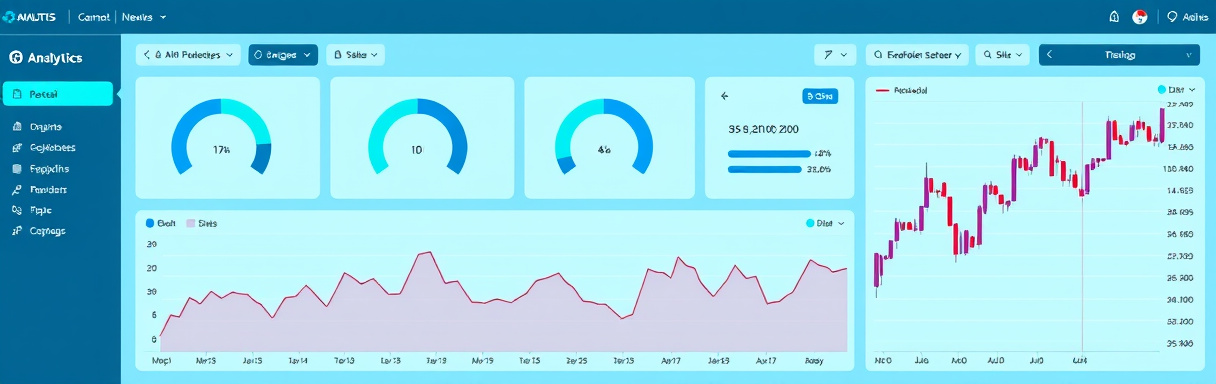Click the lock icon in the 'Saike' filter

337,55
